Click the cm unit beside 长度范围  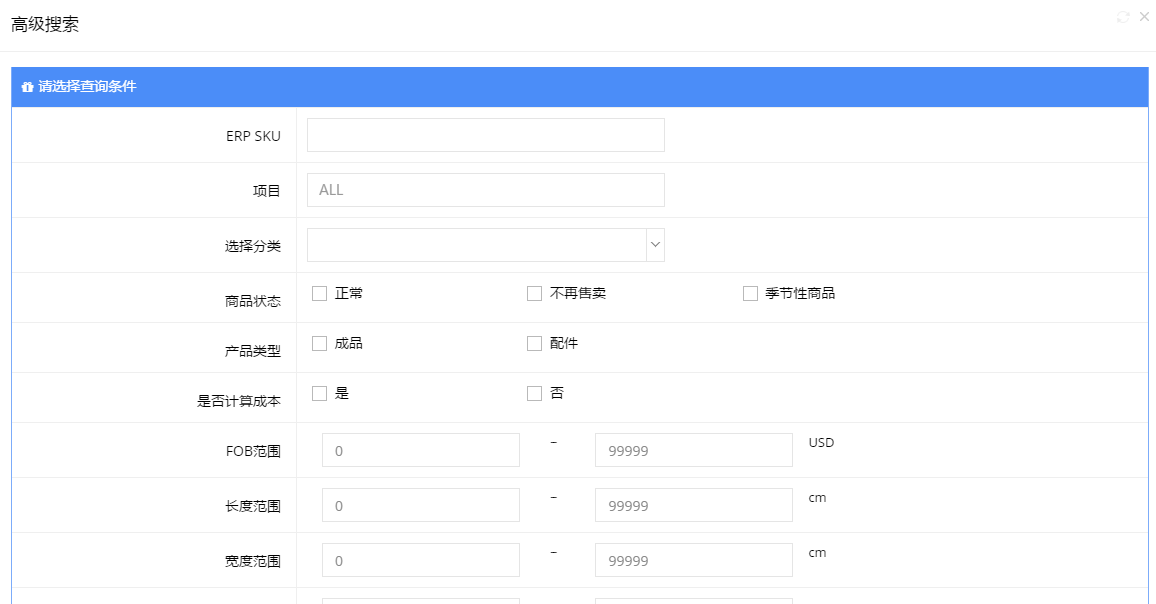pos(818,498)
